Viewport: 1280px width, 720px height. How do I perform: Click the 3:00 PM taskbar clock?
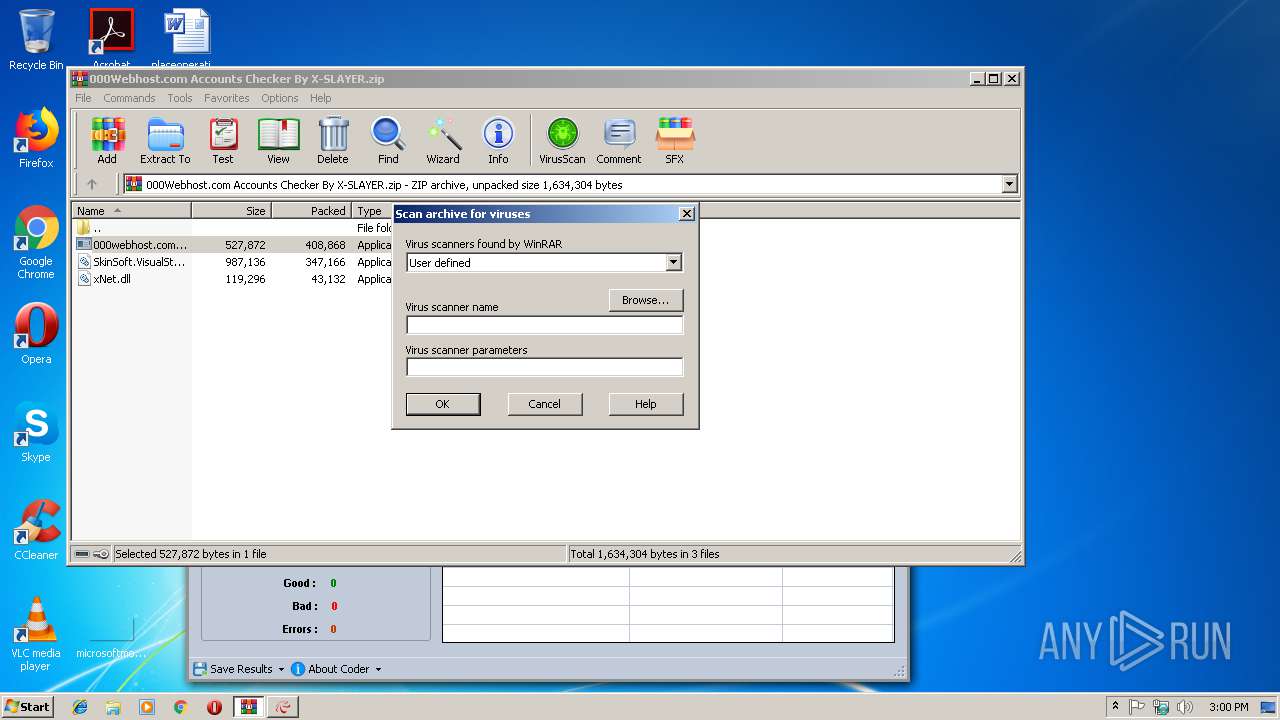click(x=1228, y=707)
